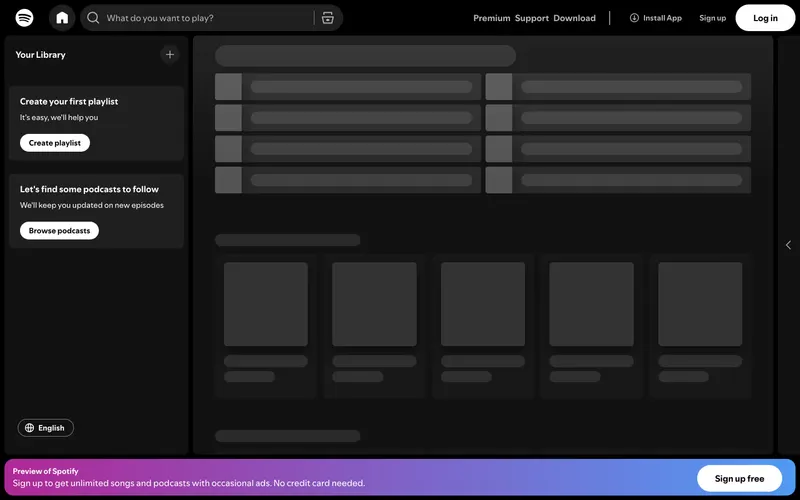Click the Sign up free button
This screenshot has width=800, height=500.
(739, 478)
